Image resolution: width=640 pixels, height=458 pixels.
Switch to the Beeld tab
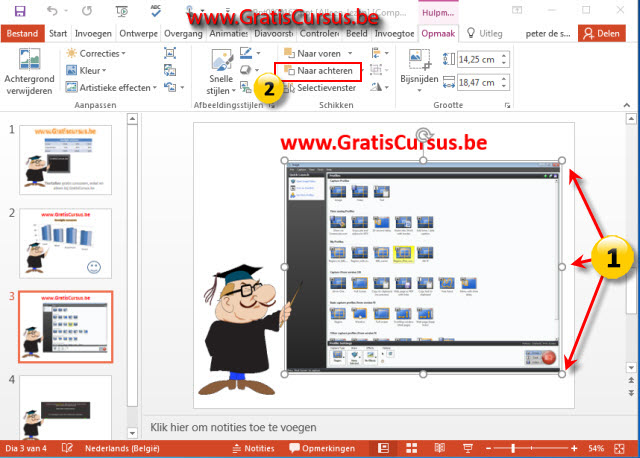pos(357,33)
